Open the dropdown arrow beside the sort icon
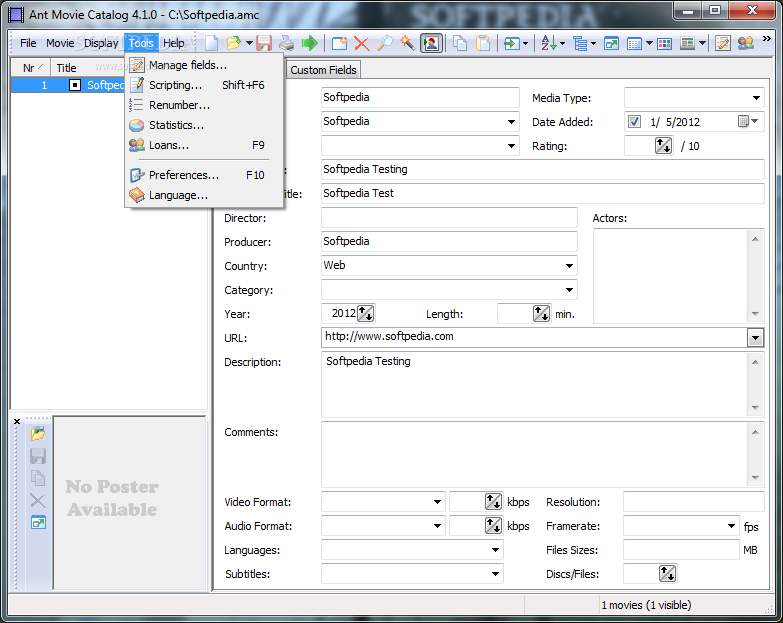Screen dimensions: 783x623 pyautogui.click(x=562, y=43)
